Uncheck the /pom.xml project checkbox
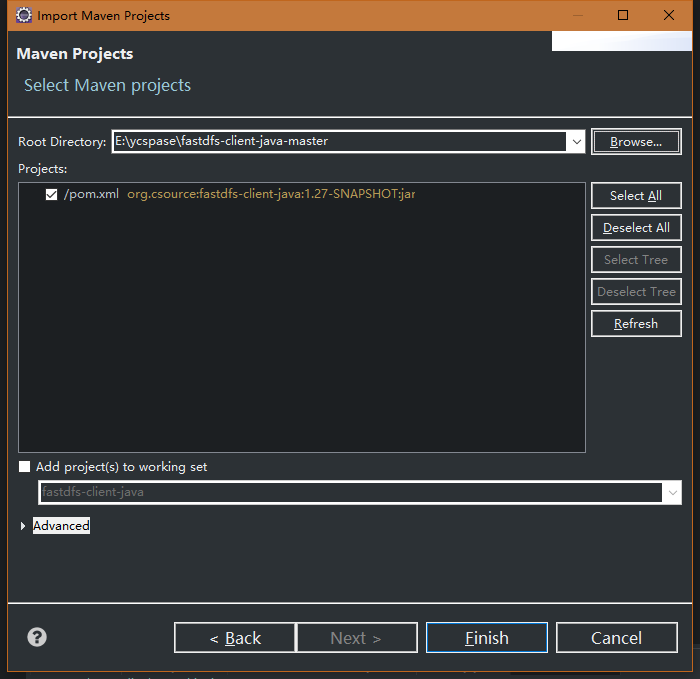700x679 pixels. point(51,194)
